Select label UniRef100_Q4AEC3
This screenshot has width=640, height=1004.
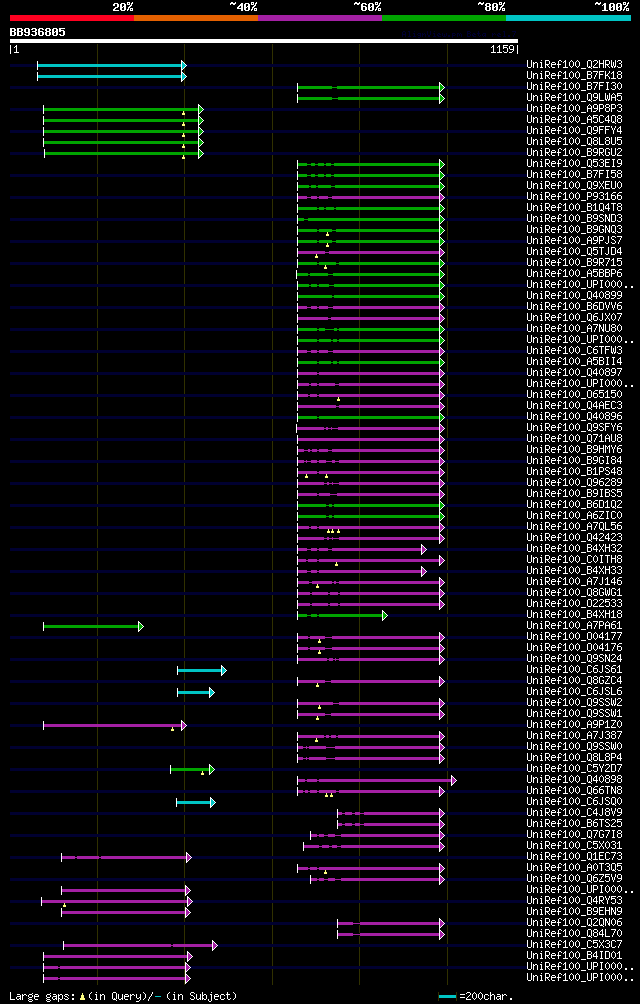tap(574, 405)
